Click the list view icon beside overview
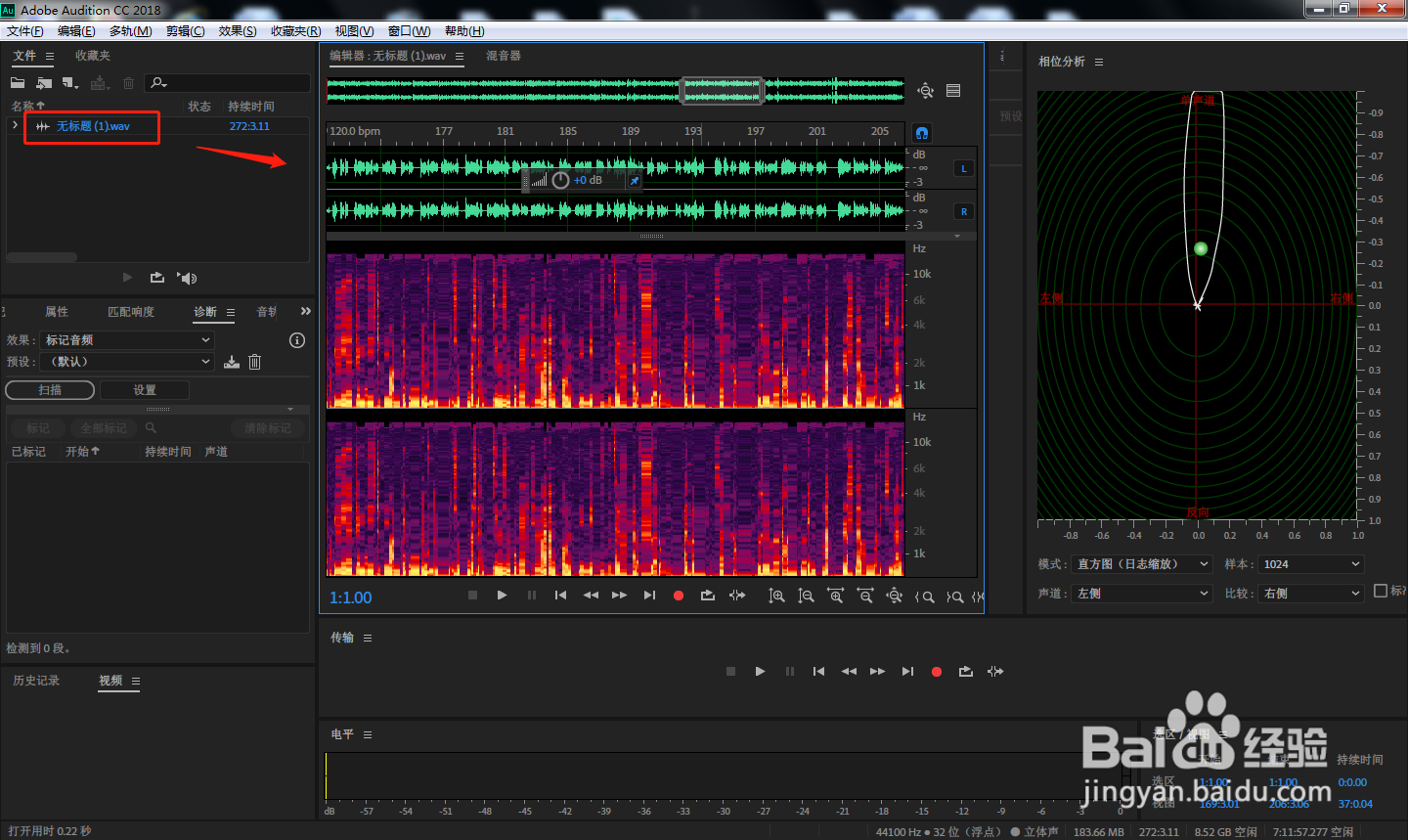Image resolution: width=1408 pixels, height=840 pixels. 953,91
